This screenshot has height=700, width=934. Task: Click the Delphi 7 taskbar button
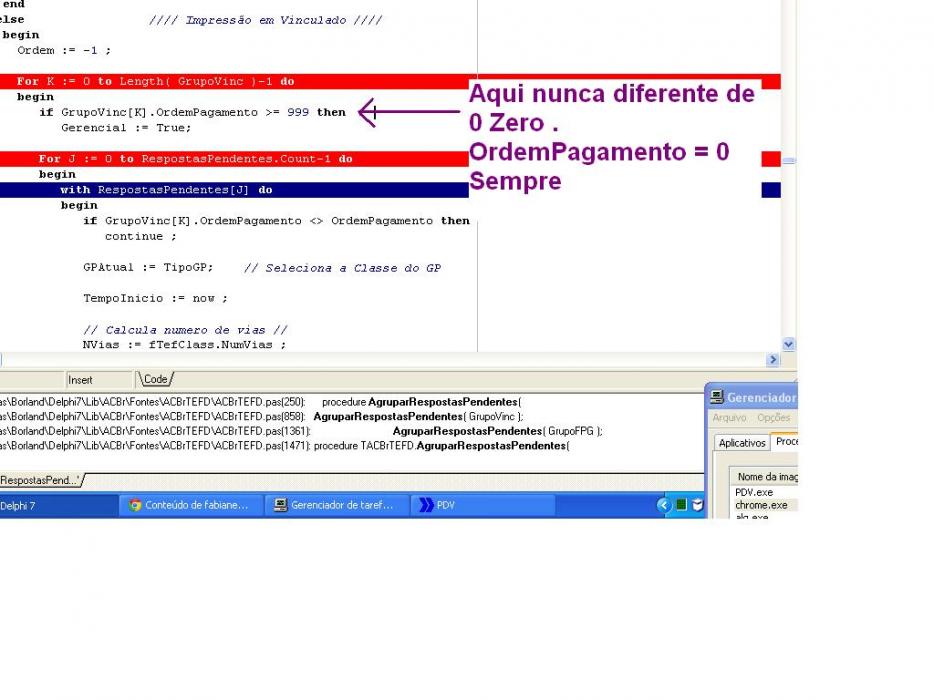point(57,505)
